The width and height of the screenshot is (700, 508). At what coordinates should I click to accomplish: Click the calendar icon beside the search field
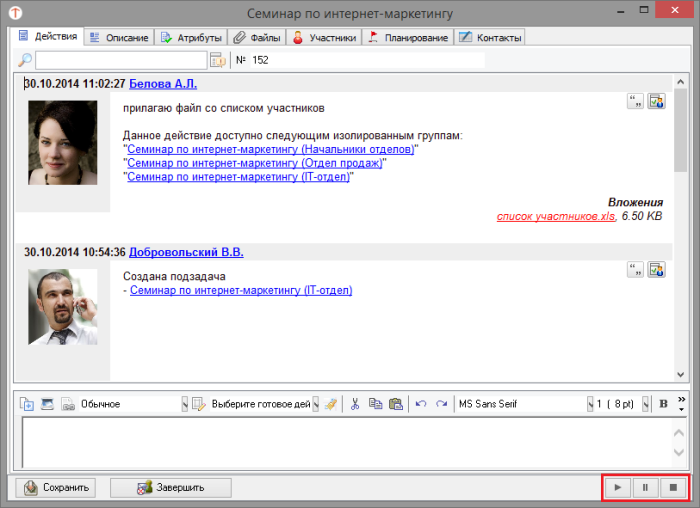pyautogui.click(x=218, y=60)
